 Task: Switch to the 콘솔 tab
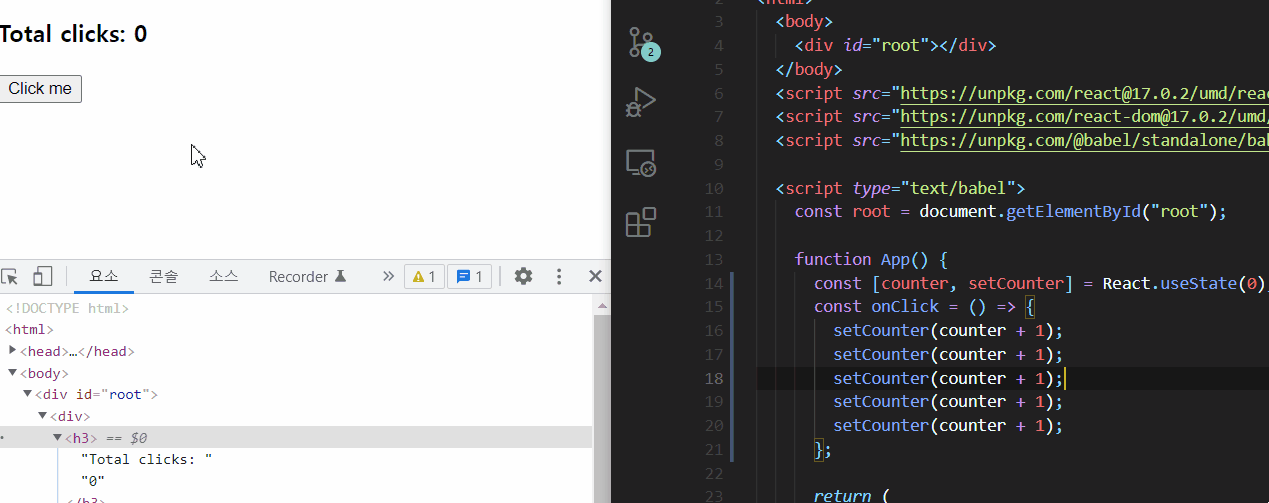(x=164, y=277)
